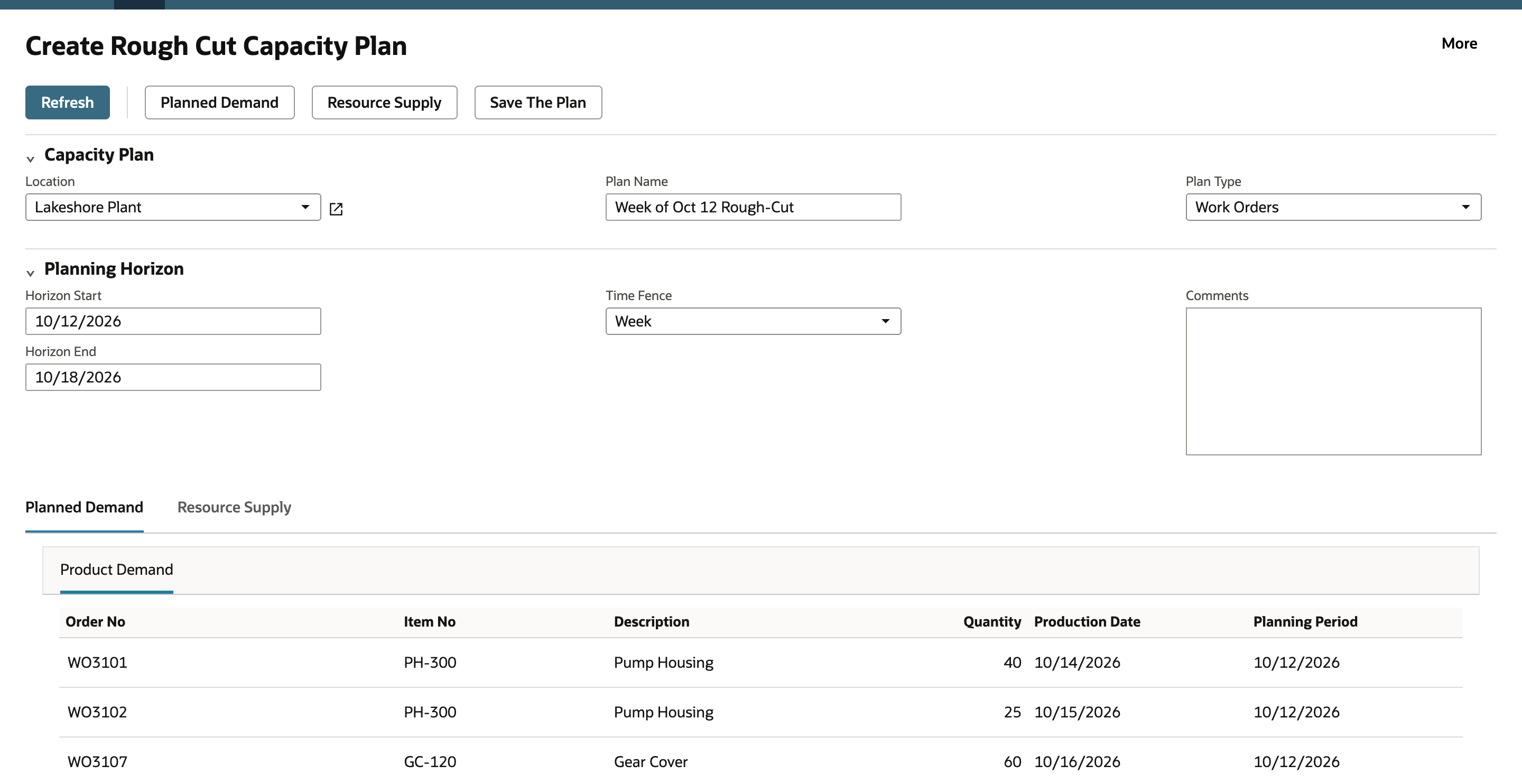Switch to the Resource Supply tab

(x=234, y=508)
